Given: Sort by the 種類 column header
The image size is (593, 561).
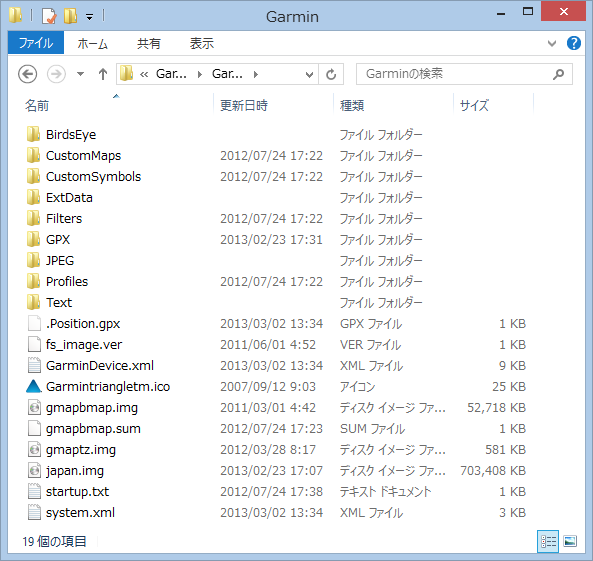Looking at the screenshot, I should point(352,106).
